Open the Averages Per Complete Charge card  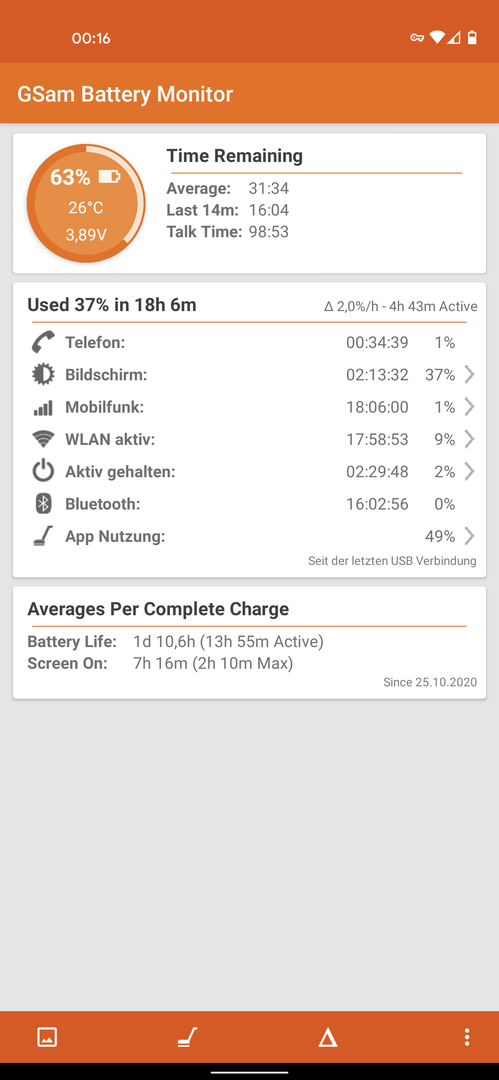pos(250,643)
